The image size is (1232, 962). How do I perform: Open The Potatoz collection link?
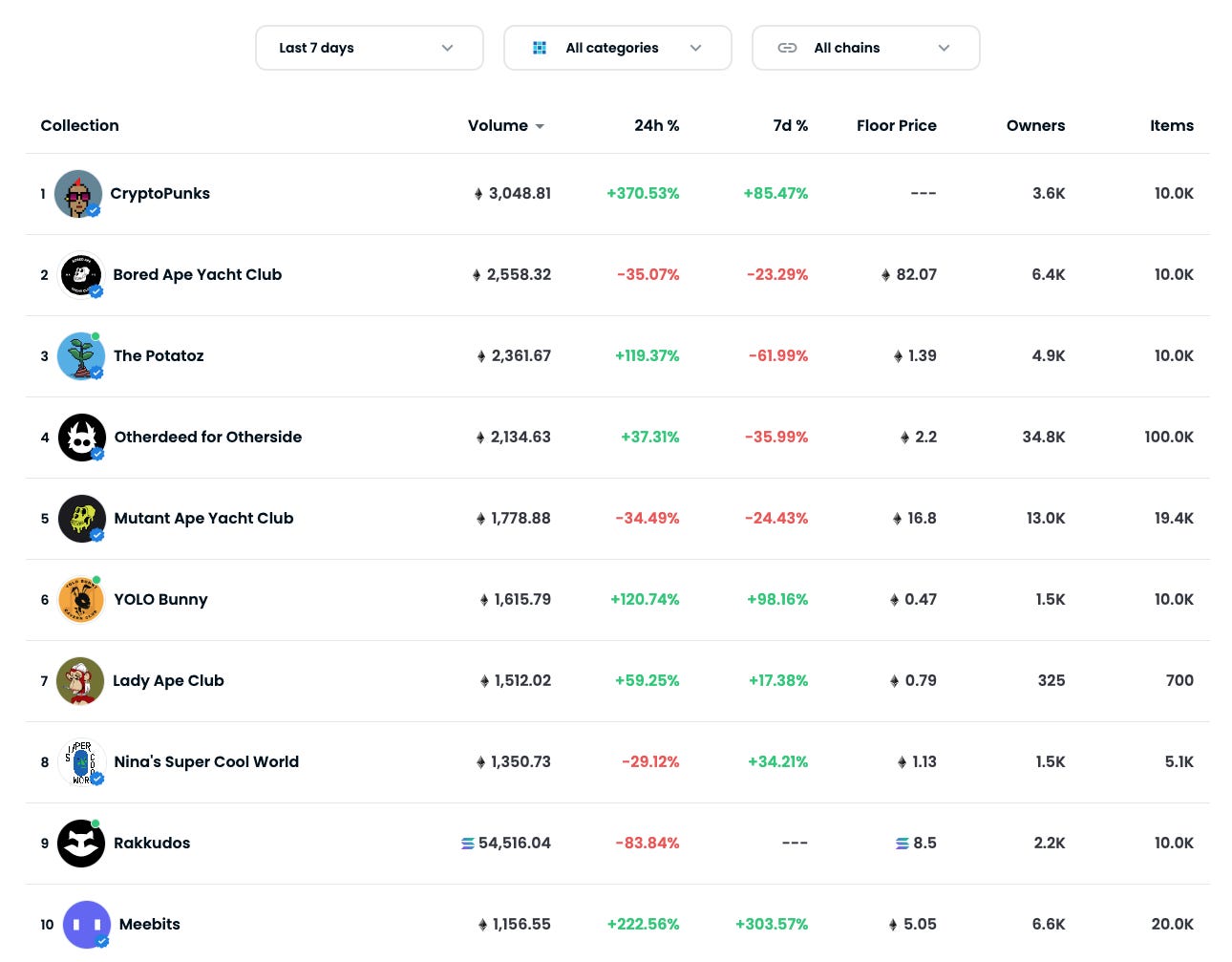coord(159,355)
